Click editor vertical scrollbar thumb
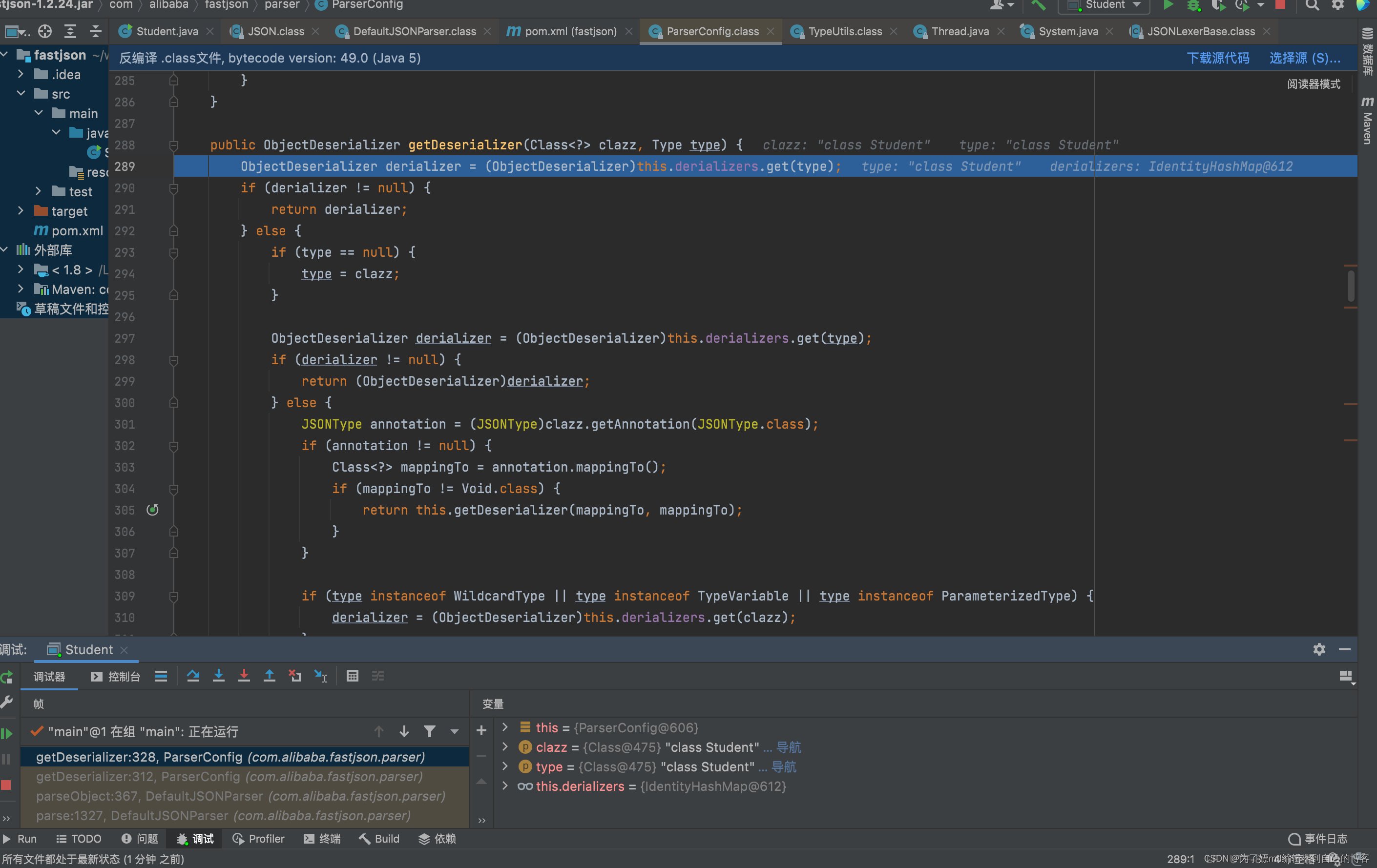 (1351, 285)
